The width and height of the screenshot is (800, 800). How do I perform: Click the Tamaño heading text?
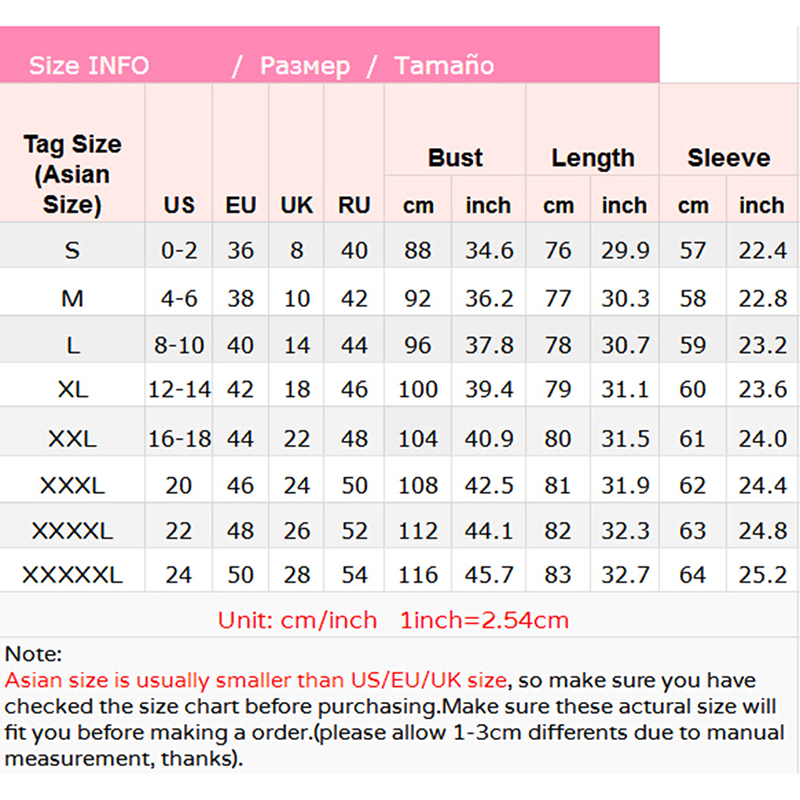[444, 66]
